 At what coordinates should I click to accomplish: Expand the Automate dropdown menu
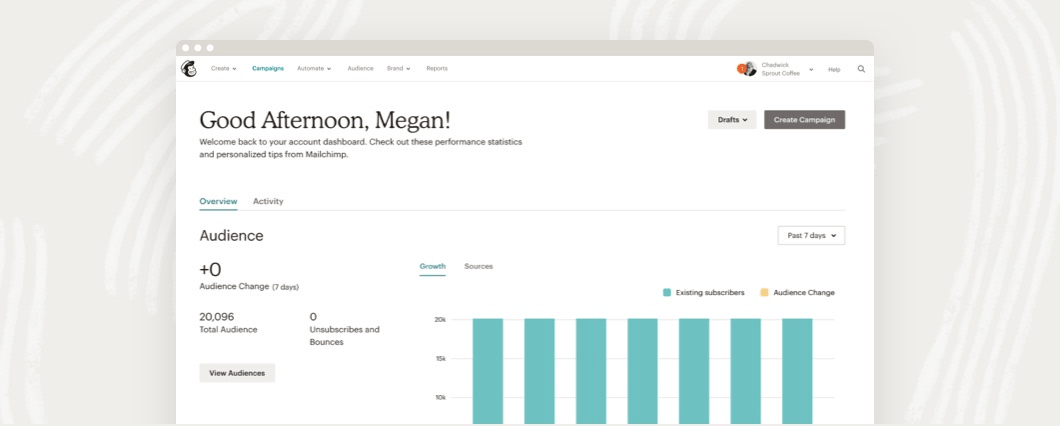(314, 69)
